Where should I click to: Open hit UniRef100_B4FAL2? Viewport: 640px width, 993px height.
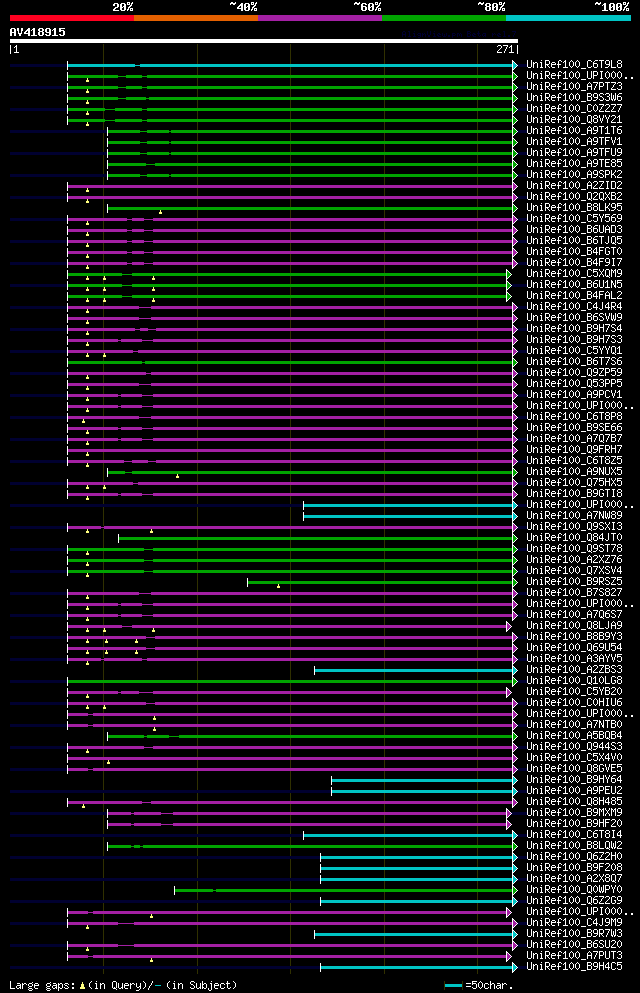[x=574, y=296]
